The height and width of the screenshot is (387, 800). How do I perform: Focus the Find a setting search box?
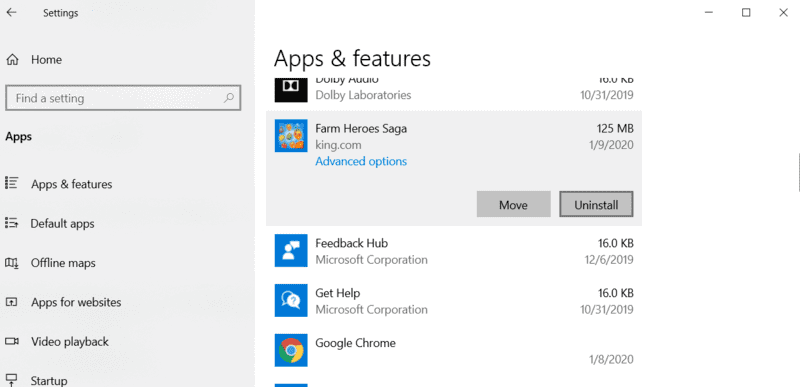(x=122, y=98)
